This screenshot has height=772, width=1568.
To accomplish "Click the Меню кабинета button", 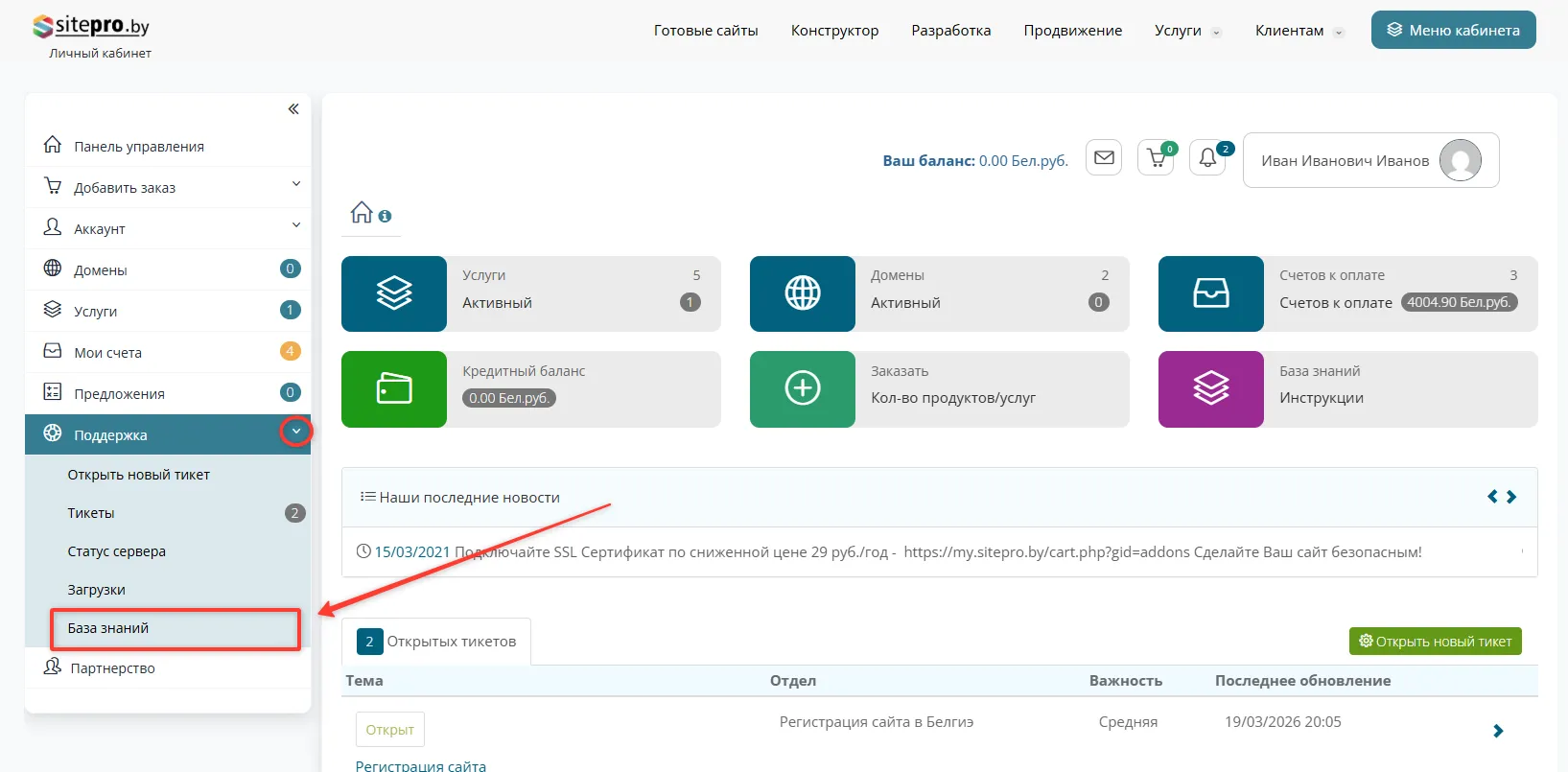I will 1453,30.
